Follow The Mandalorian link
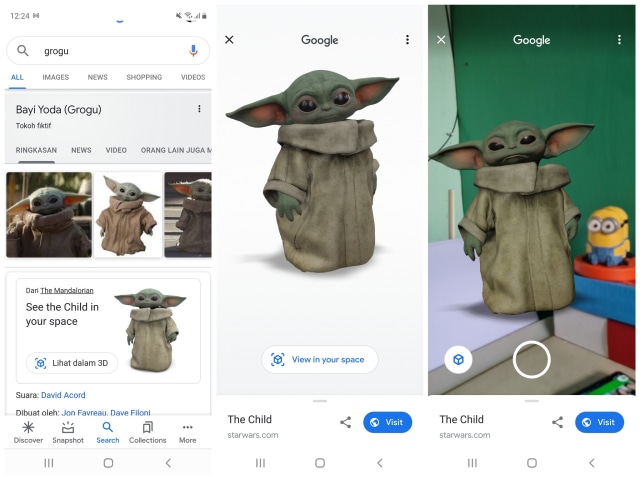Image resolution: width=640 pixels, height=480 pixels. [x=67, y=291]
